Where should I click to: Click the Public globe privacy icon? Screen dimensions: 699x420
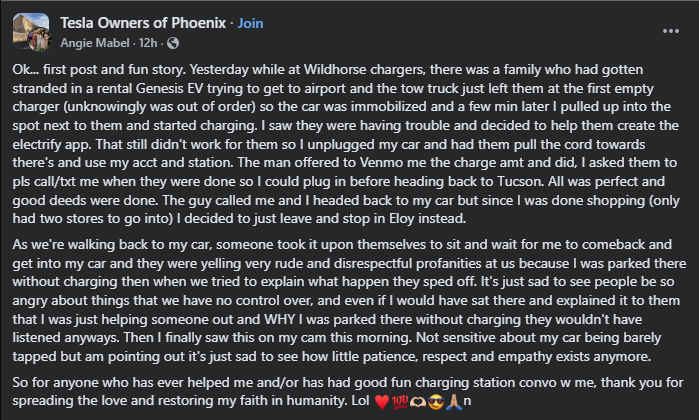[x=173, y=43]
